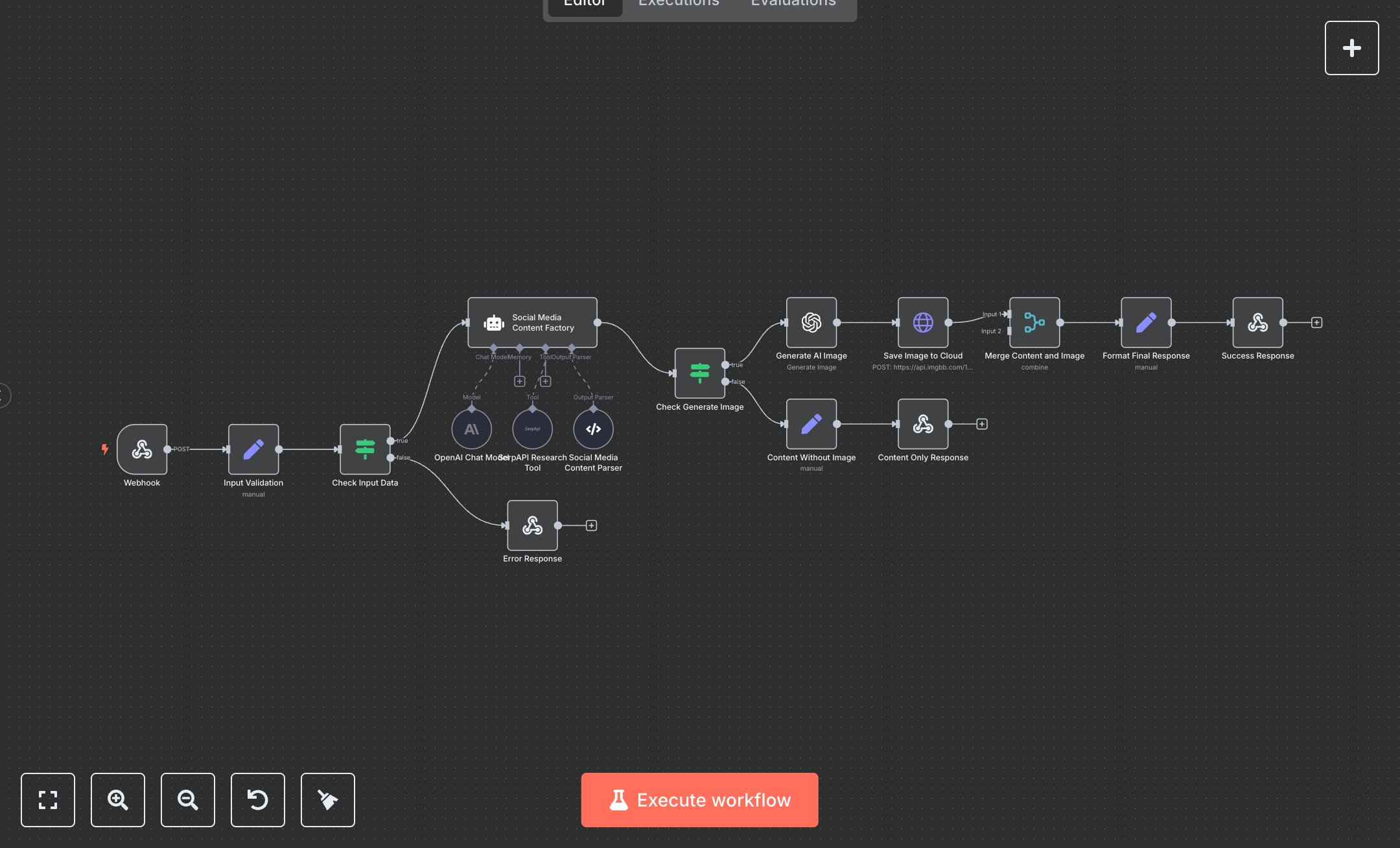The height and width of the screenshot is (848, 1400).
Task: Fit the workflow to the view
Action: (x=47, y=800)
